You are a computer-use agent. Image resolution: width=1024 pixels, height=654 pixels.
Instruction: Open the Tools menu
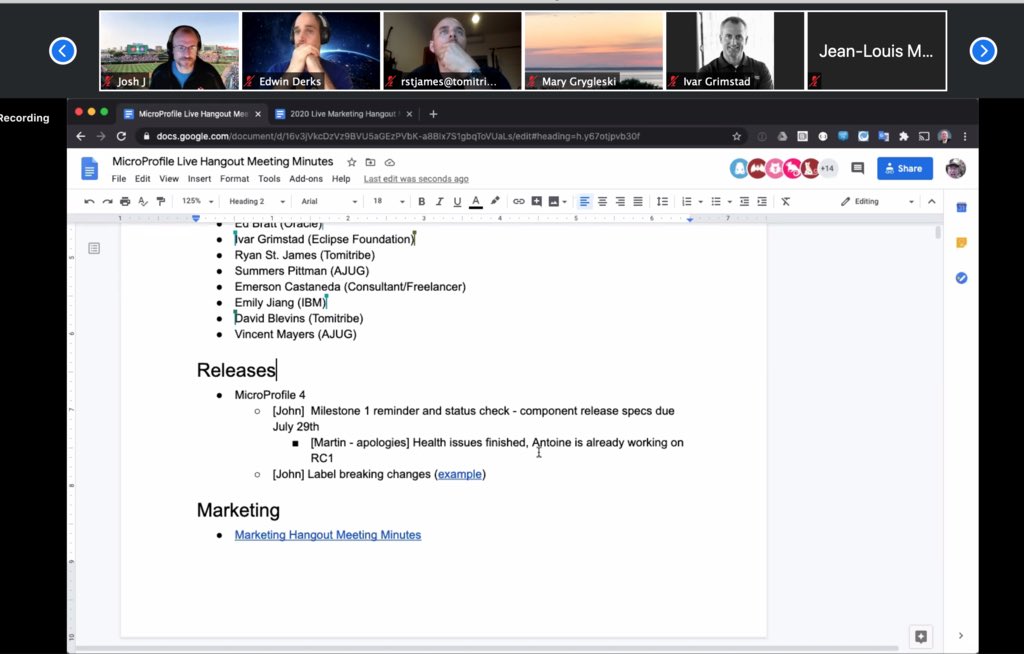[269, 178]
